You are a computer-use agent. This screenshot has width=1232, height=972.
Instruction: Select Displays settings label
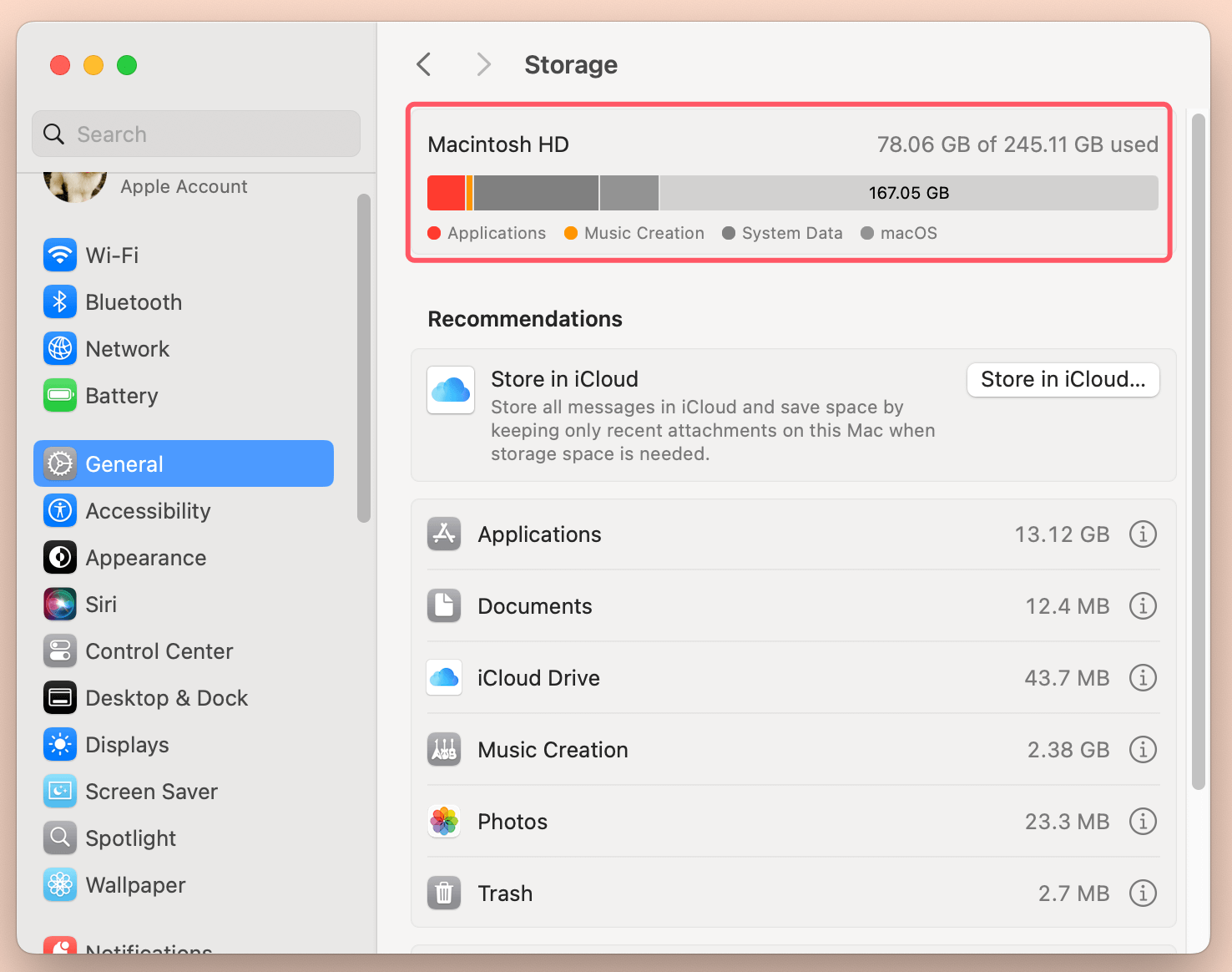128,745
